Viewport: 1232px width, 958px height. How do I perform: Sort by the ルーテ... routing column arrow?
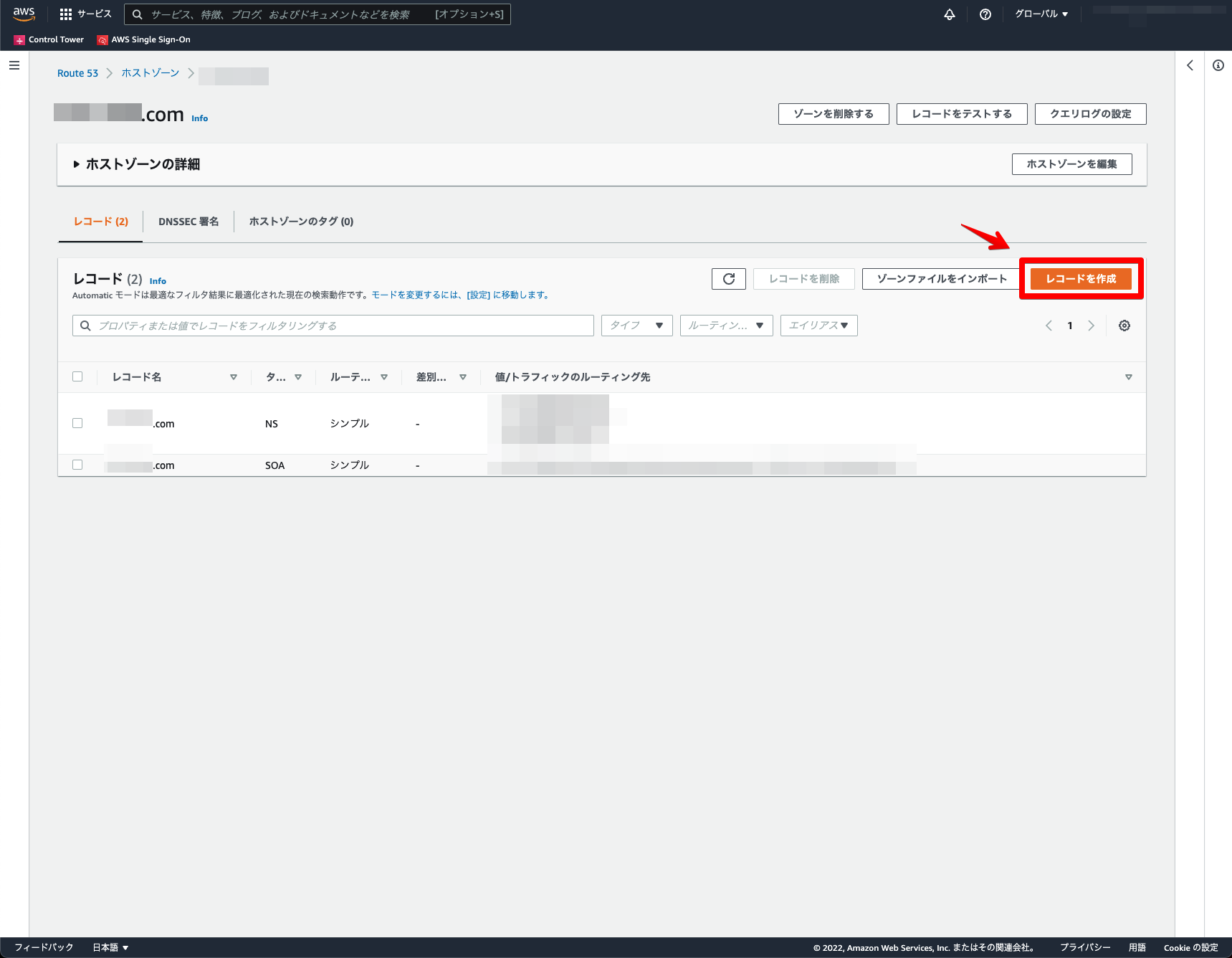[384, 377]
